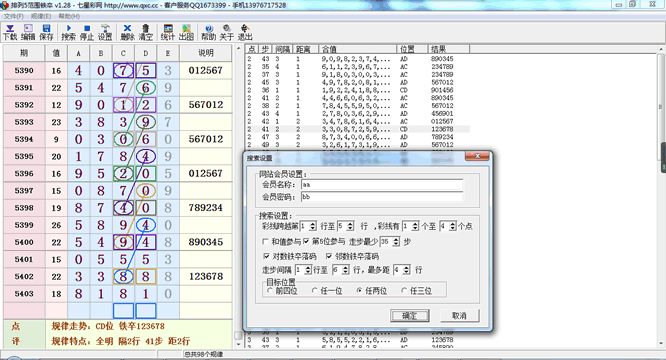Select the results row with 901456

tap(358, 90)
